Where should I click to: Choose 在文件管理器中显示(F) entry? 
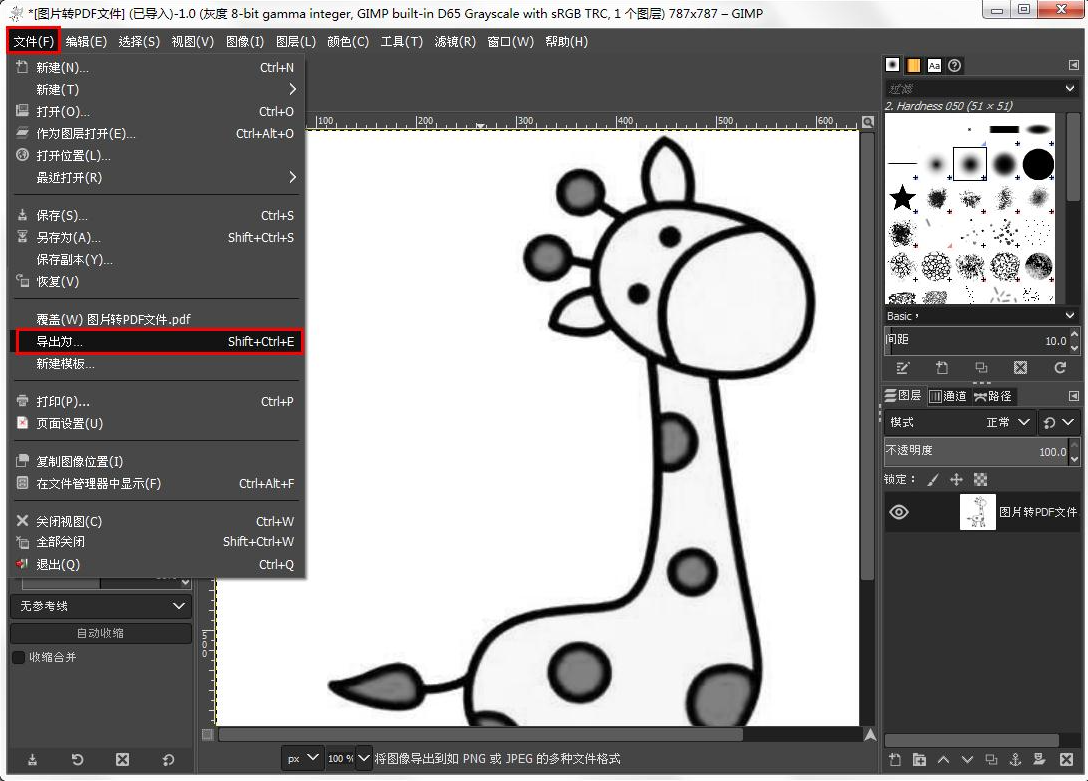click(x=157, y=483)
